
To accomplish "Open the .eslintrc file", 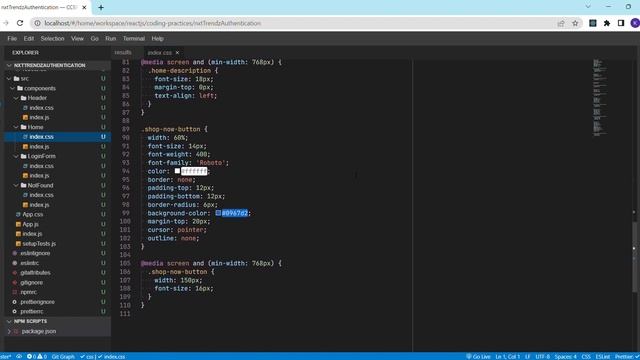I will click(x=29, y=263).
